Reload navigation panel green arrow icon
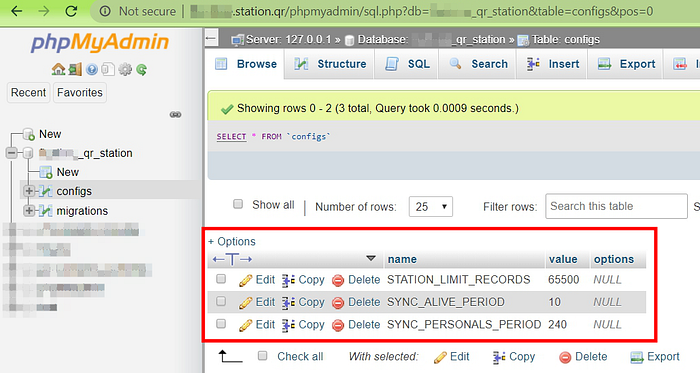Screen dimensions: 700x373 (x=142, y=69)
